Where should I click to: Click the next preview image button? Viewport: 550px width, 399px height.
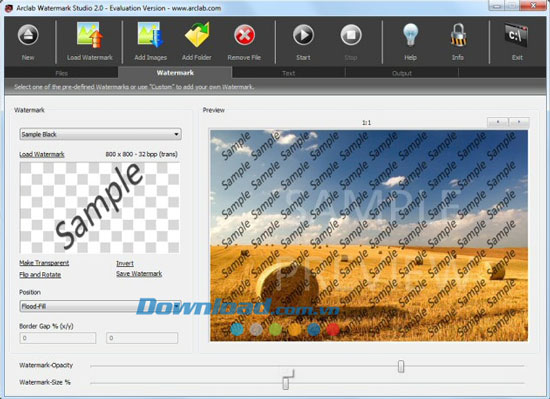(519, 122)
